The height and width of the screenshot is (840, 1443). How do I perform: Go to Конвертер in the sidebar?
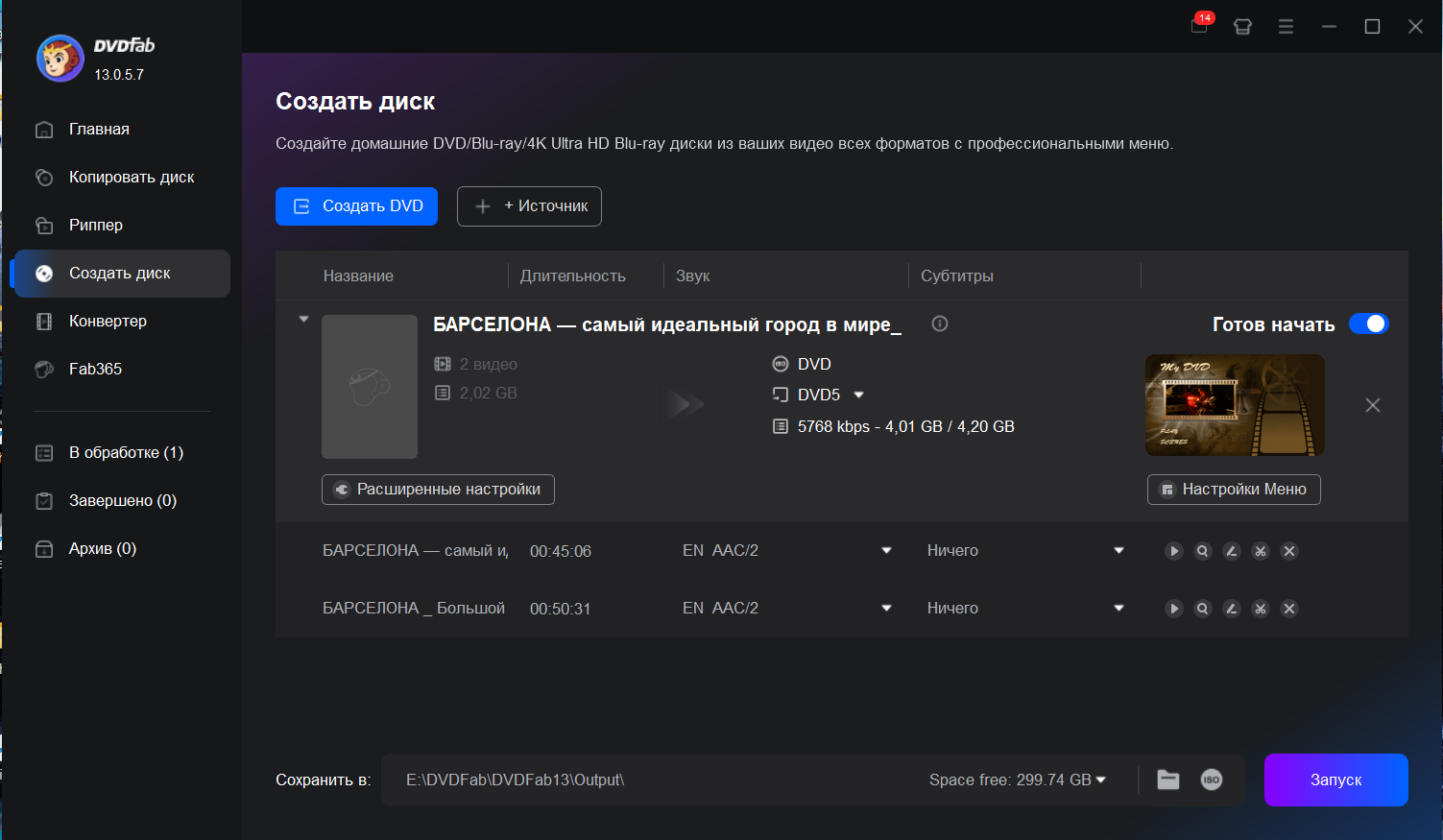(108, 321)
